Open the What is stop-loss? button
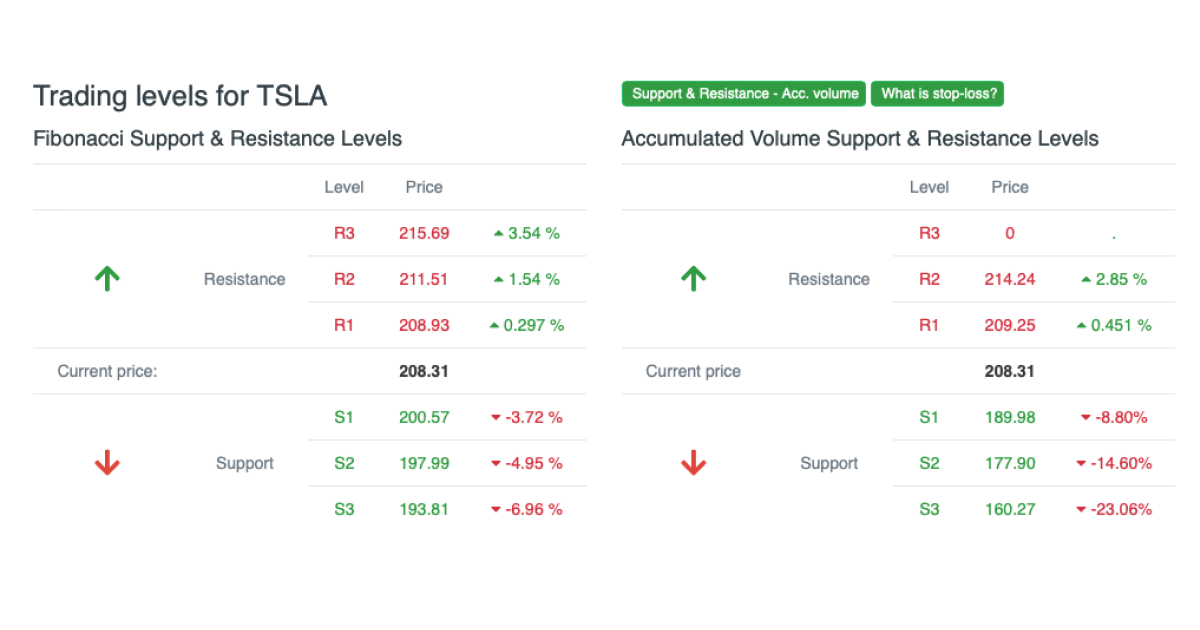Screen dimensions: 1200x630 (x=938, y=94)
